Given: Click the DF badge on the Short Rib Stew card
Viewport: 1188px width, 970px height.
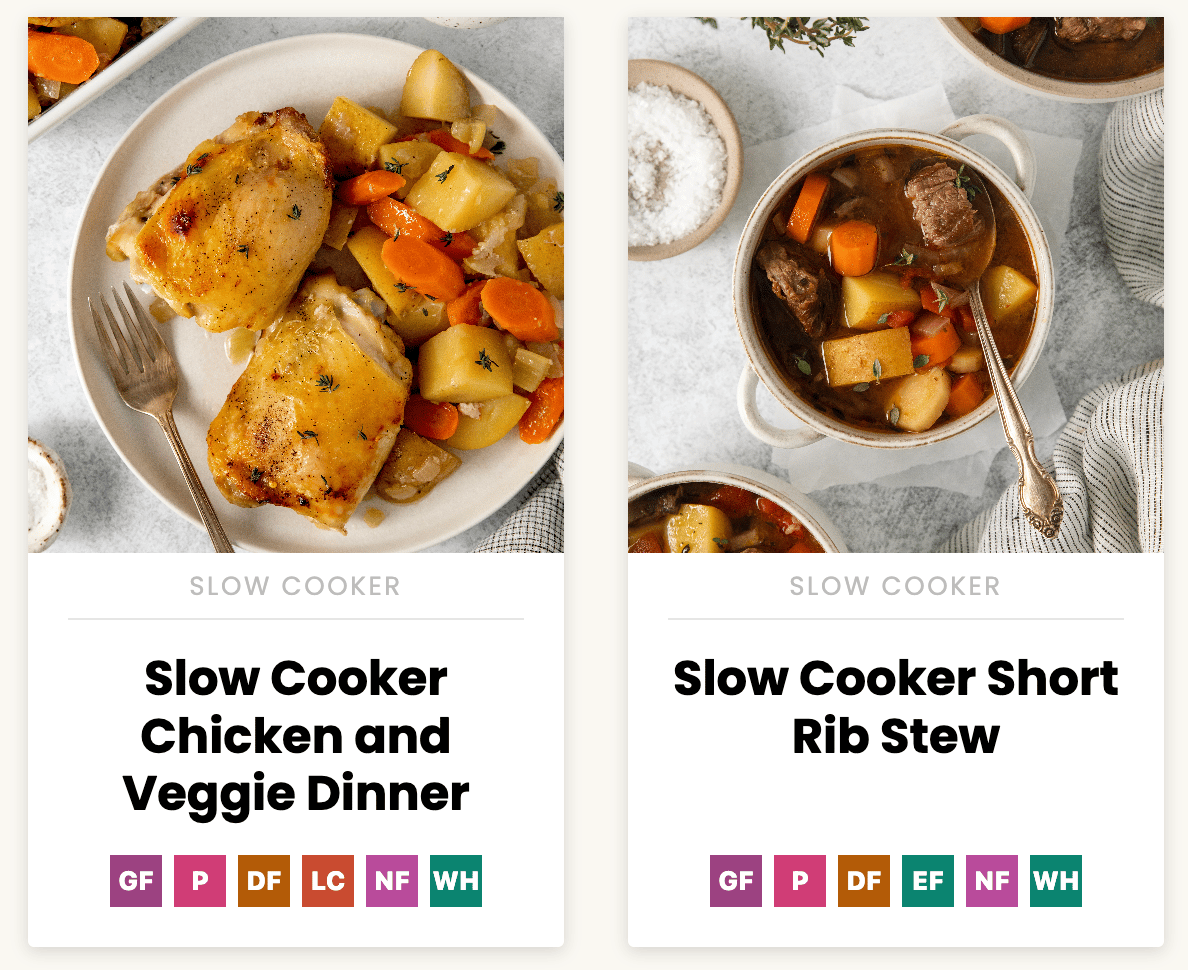Looking at the screenshot, I should pyautogui.click(x=864, y=881).
